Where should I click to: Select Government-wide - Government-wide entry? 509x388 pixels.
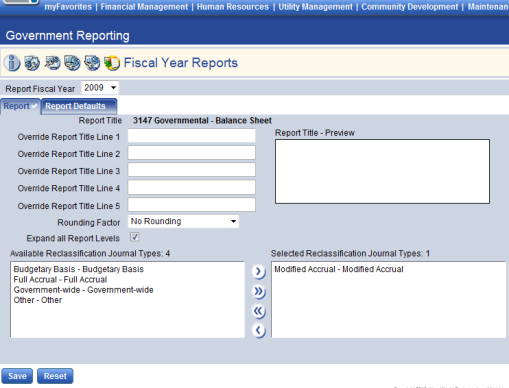coord(83,290)
